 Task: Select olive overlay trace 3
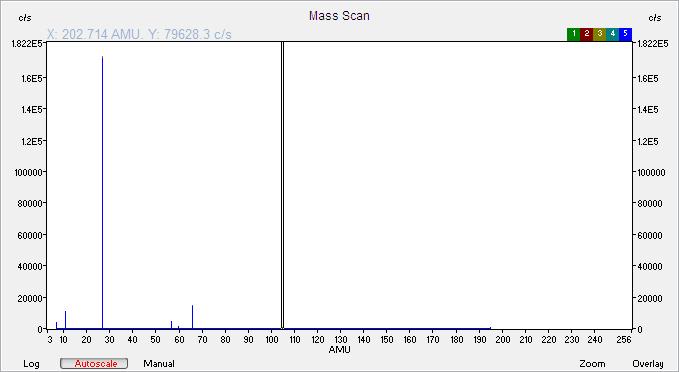(x=599, y=34)
